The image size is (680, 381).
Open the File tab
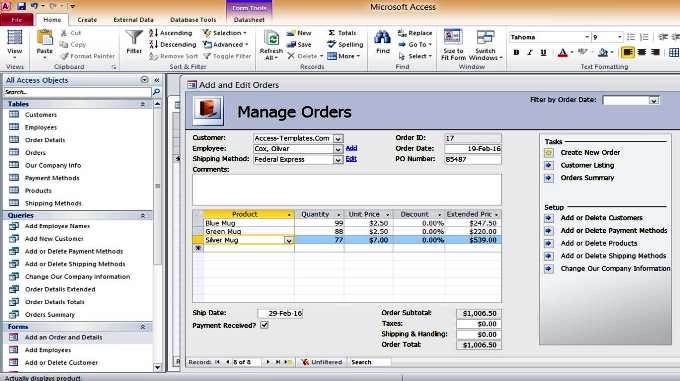[16, 20]
